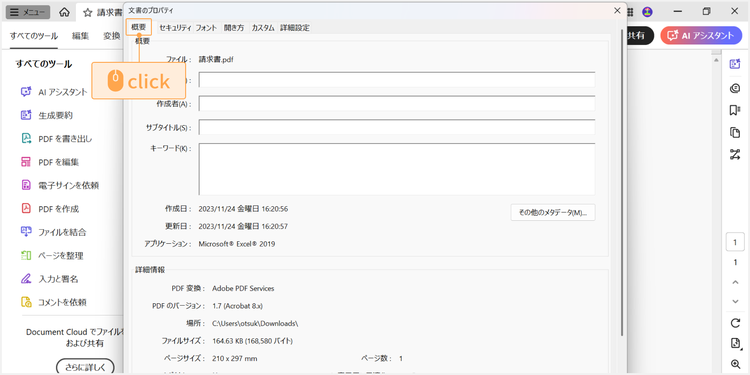Select the 概要 tab in properties dialog
750x375 pixels.
(x=139, y=27)
